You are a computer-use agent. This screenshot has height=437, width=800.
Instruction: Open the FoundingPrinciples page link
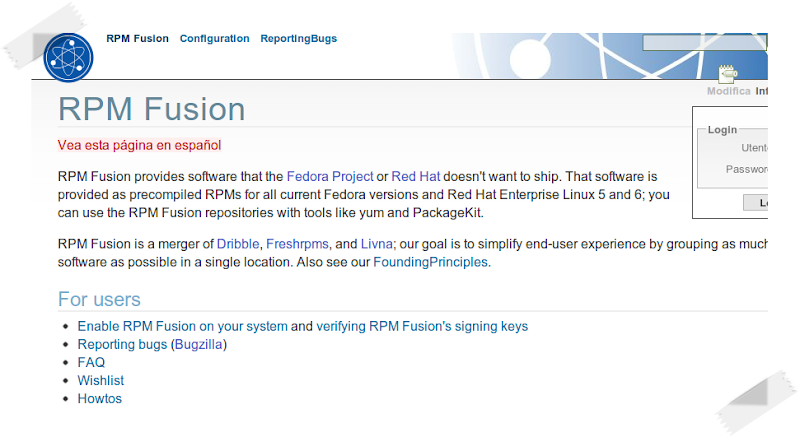tap(430, 262)
